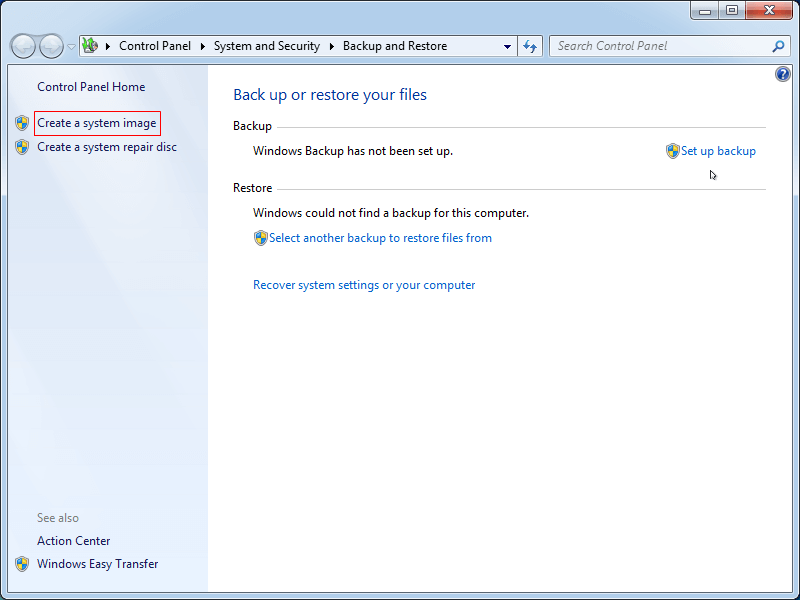This screenshot has width=800, height=600.
Task: Open the Action Center link
Action: [73, 541]
